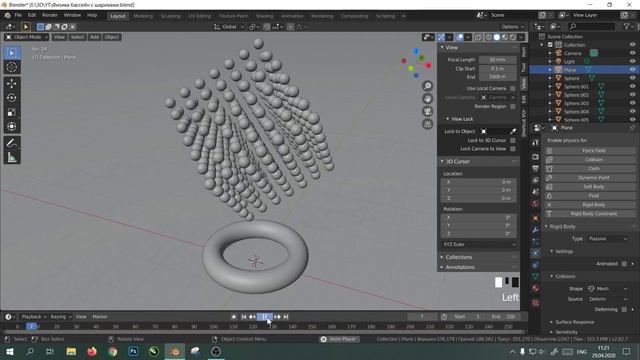Click the pan view hand icon
The width and height of the screenshot is (640, 360).
coord(427,98)
